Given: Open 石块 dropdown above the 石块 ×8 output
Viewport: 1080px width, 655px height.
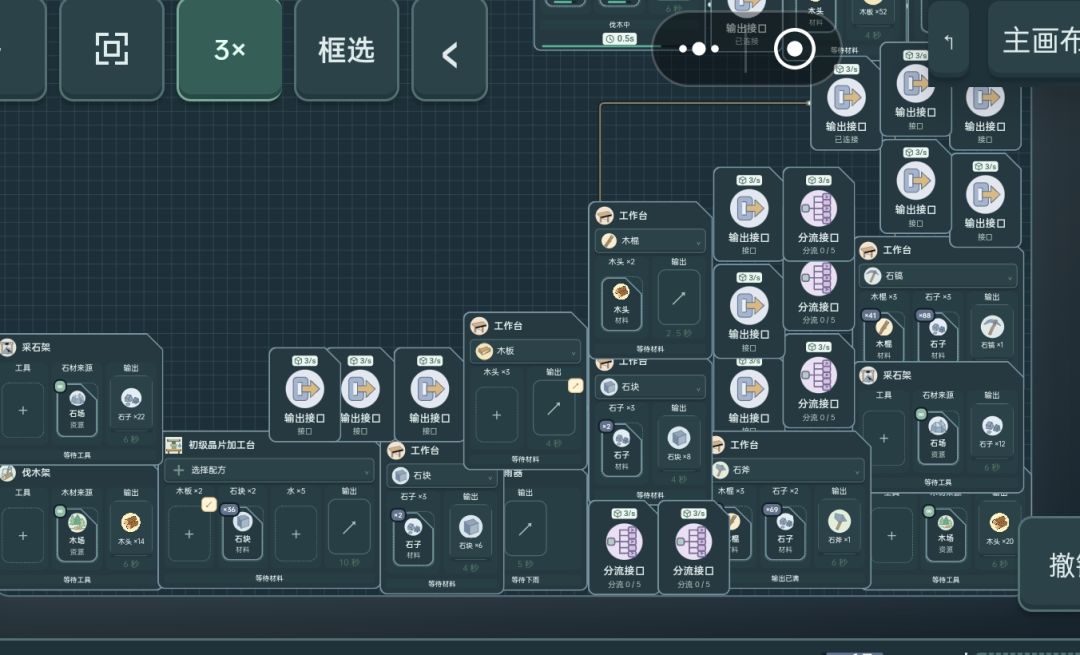Looking at the screenshot, I should [650, 386].
